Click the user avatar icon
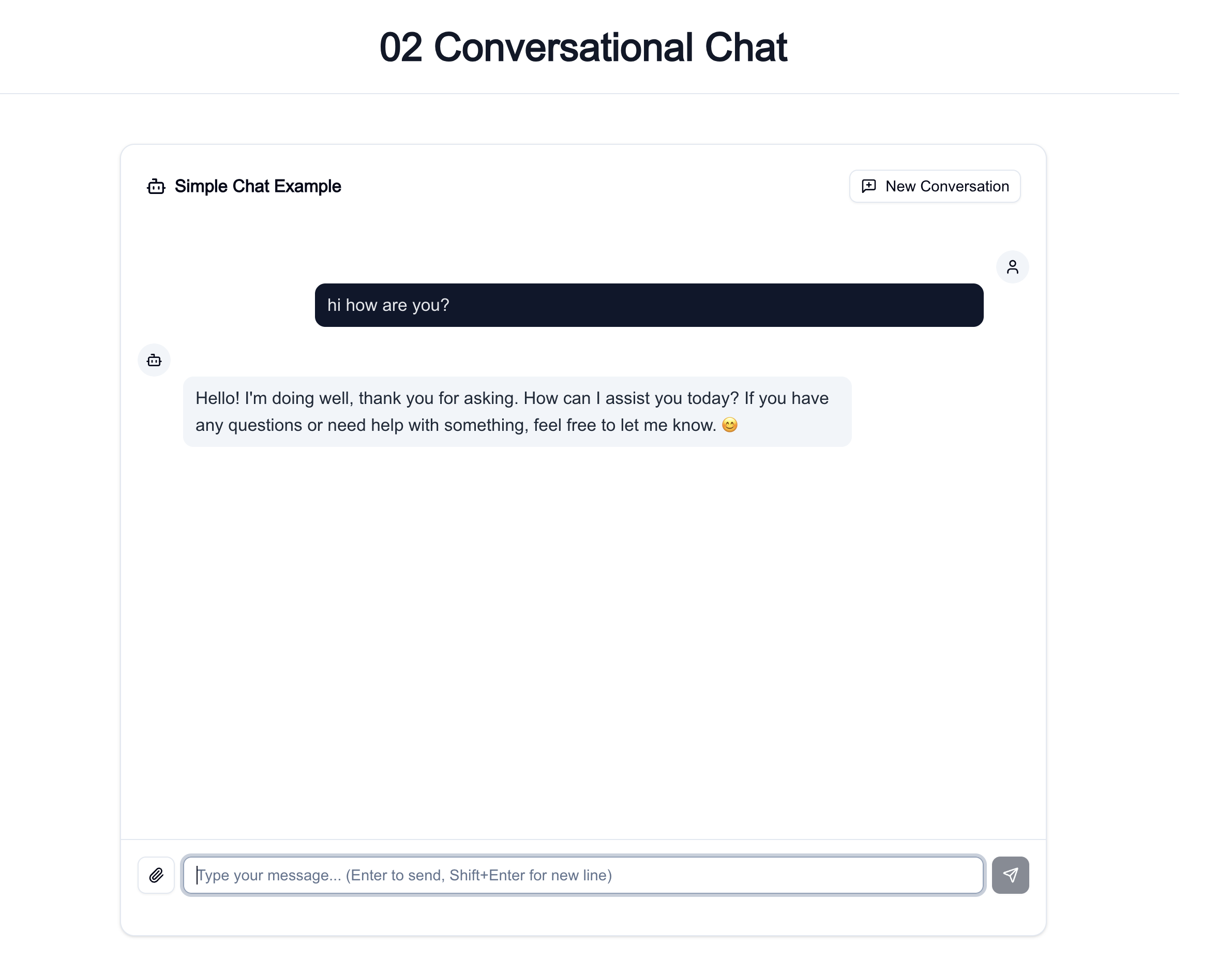 click(x=1013, y=267)
